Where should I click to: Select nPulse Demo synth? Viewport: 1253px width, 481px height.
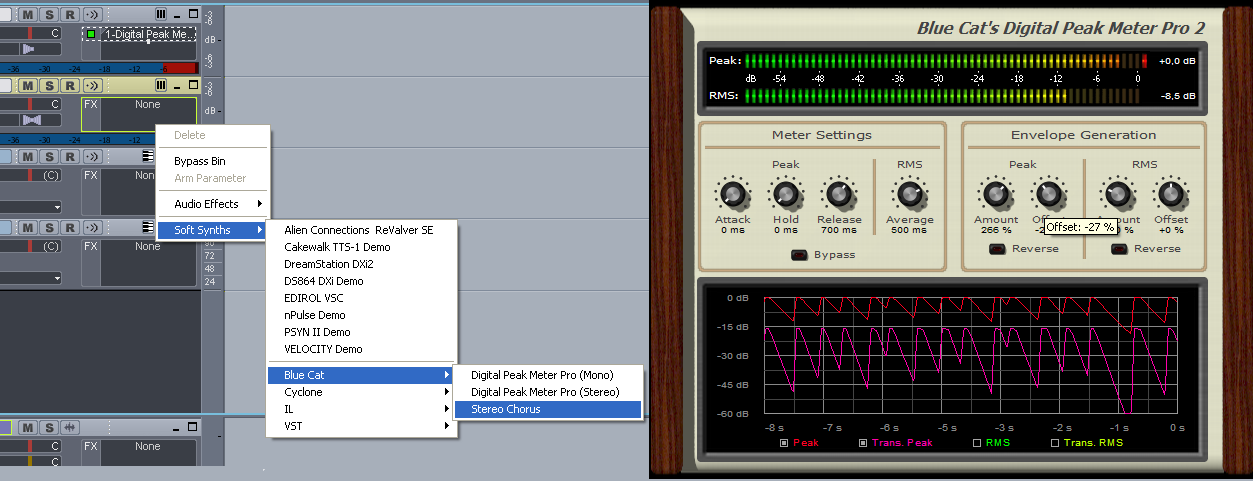360,315
